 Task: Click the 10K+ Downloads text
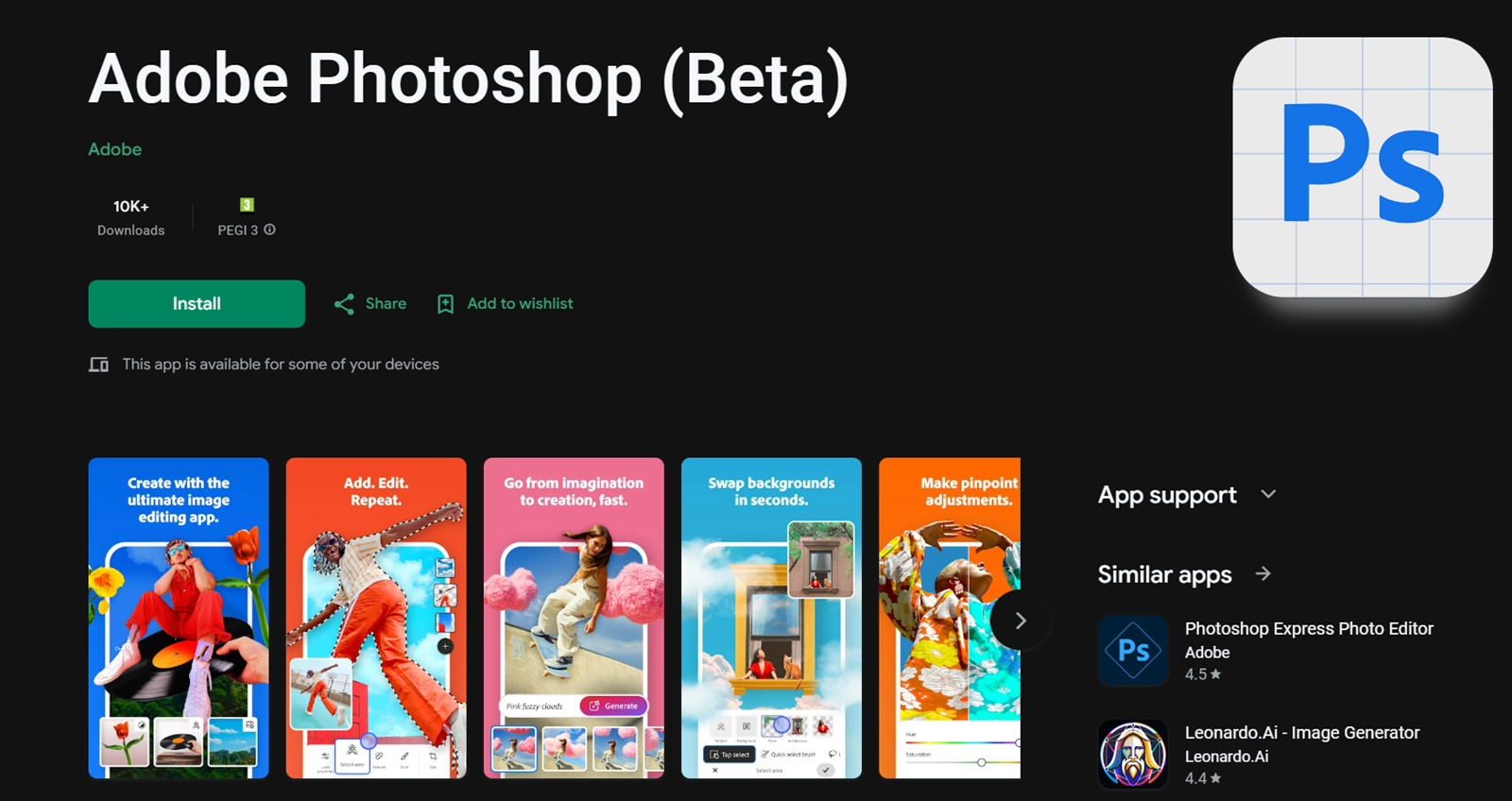(130, 217)
